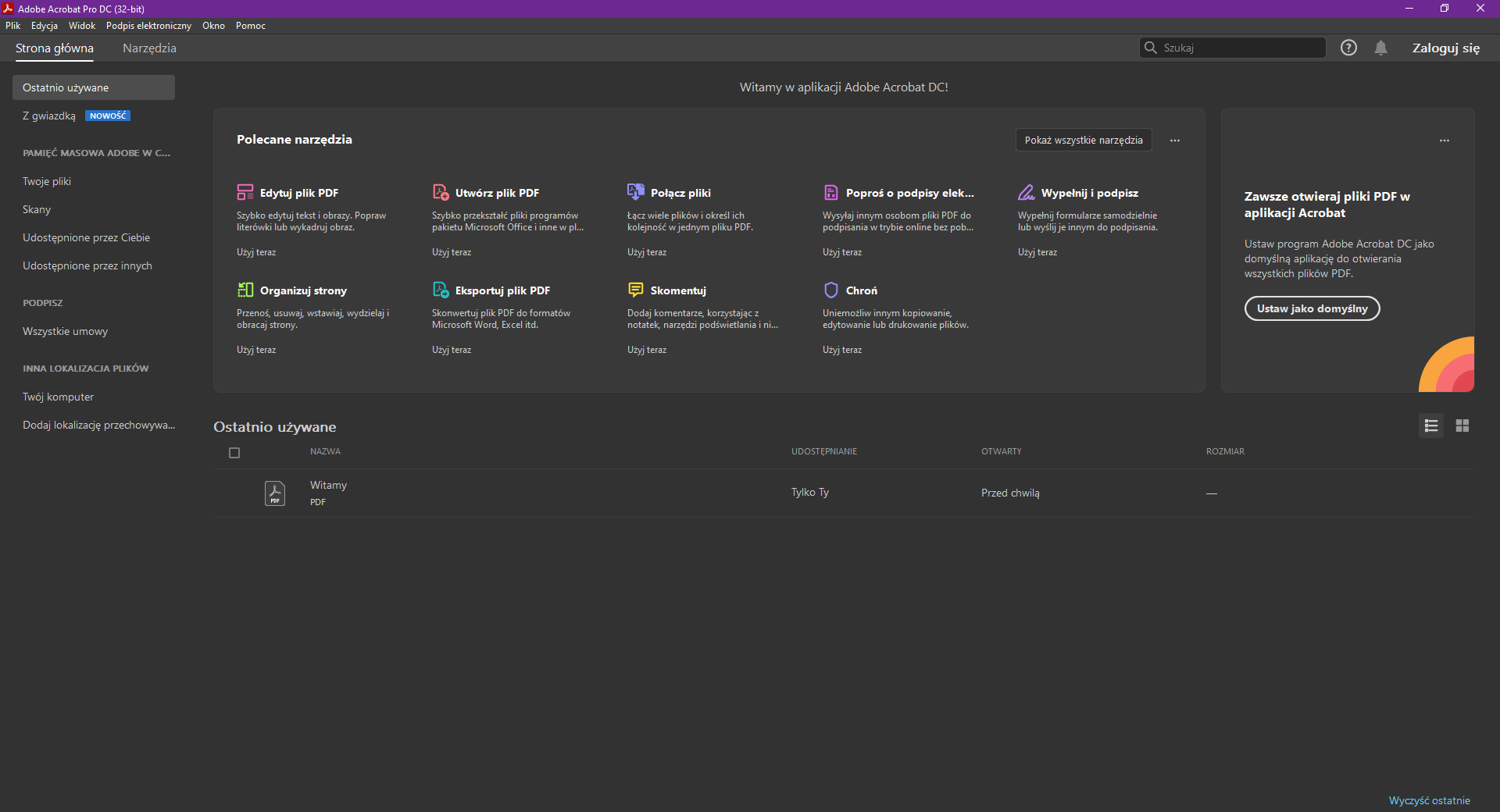This screenshot has height=812, width=1500.
Task: Sort by UDOSTĘPNIANIE column header
Action: tap(824, 451)
